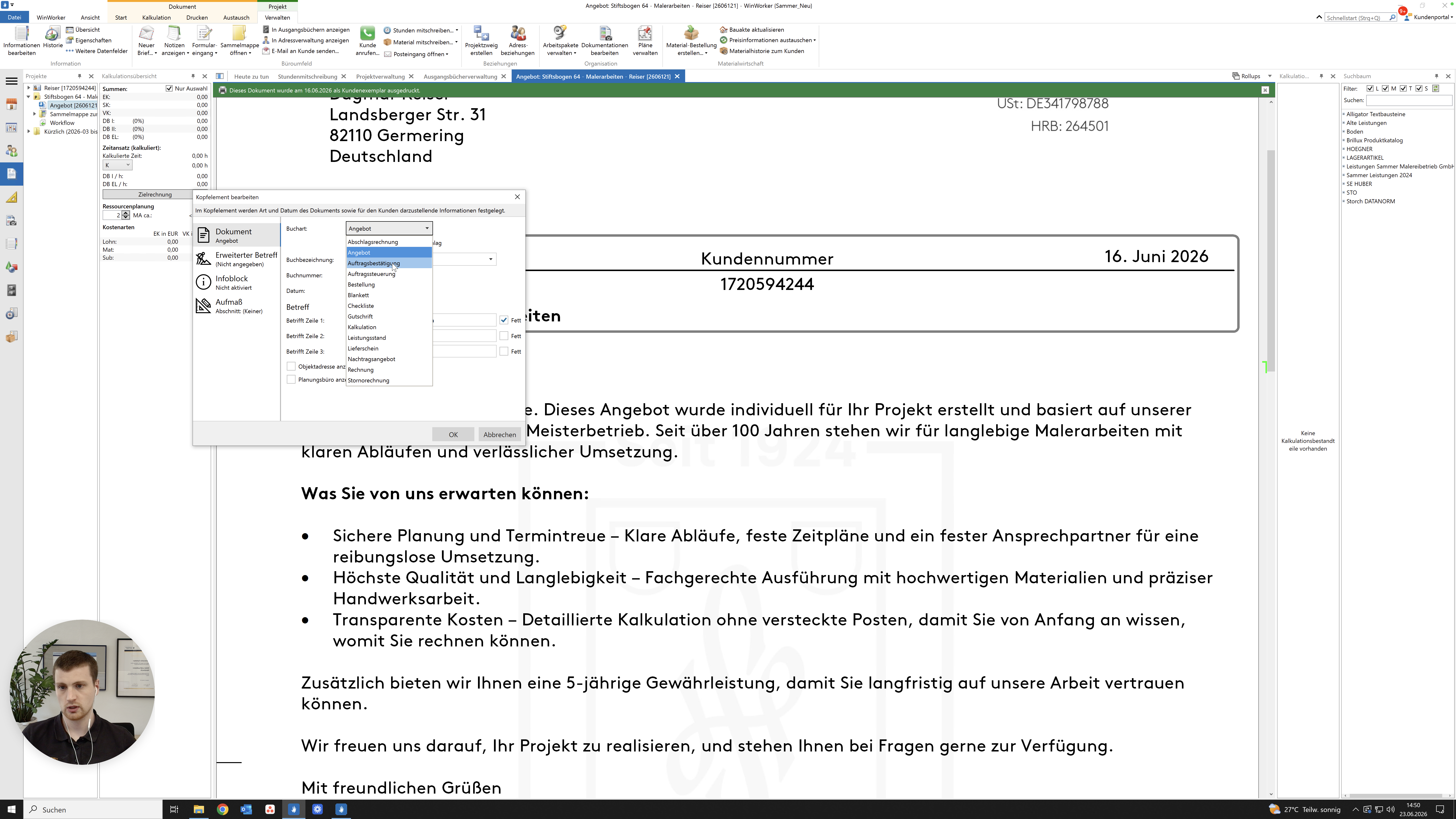Toggle the Nur Auswahl checkbox
This screenshot has width=1456, height=819.
click(169, 88)
